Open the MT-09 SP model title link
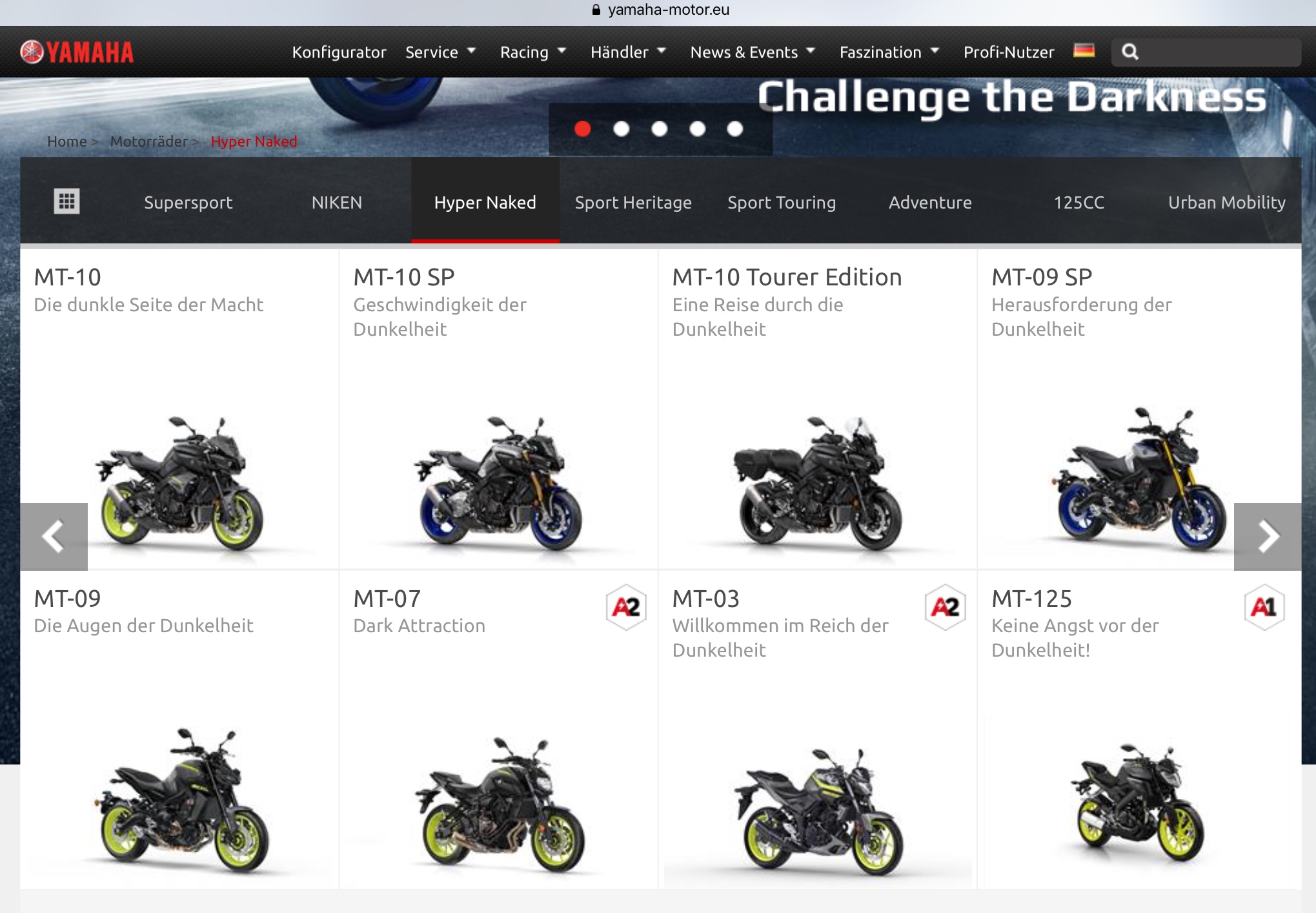Screen dimensions: 1316x913 pyautogui.click(x=1042, y=277)
